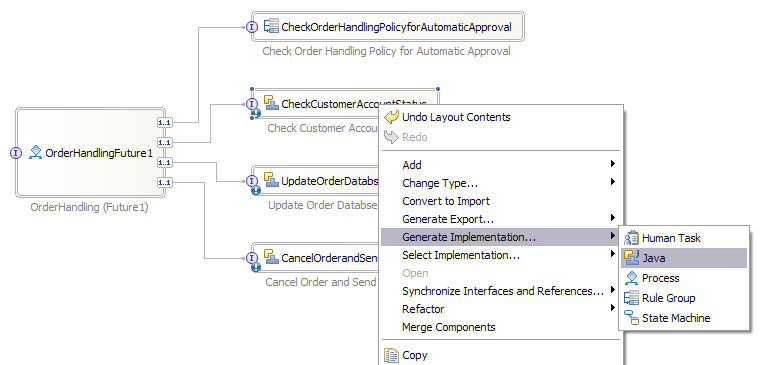Click the fourth 1..1 reference on OrderHandlingFuture1
The image size is (761, 365).
click(165, 182)
